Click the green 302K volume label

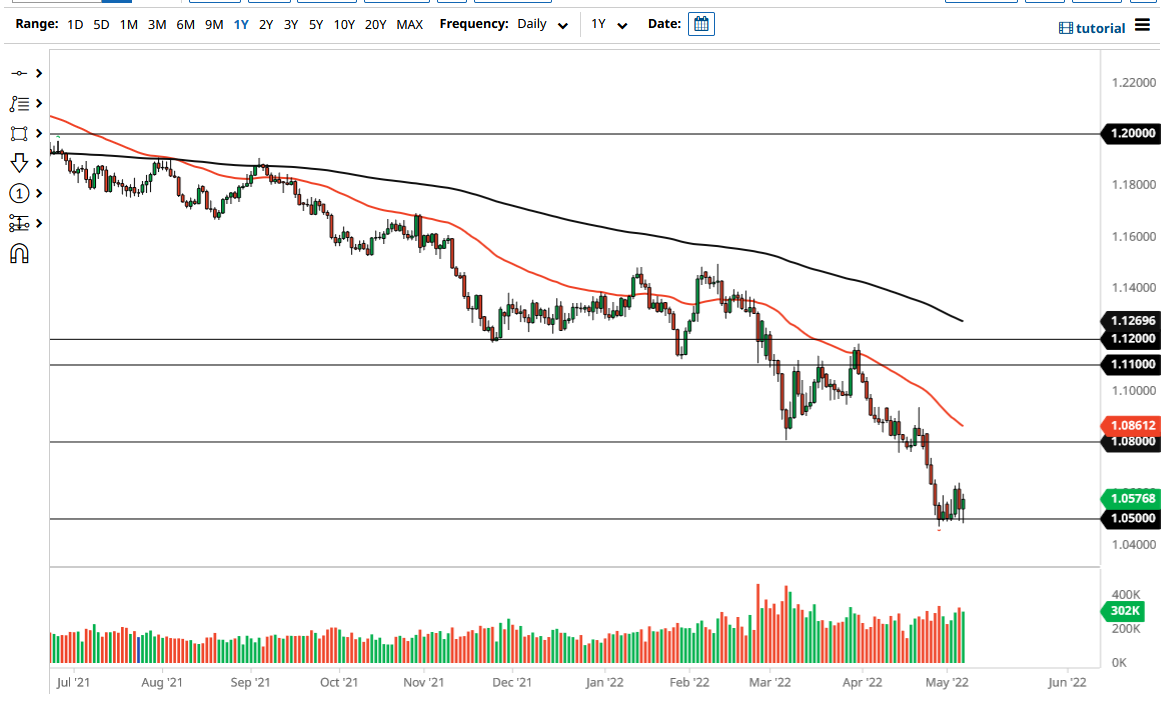1123,611
